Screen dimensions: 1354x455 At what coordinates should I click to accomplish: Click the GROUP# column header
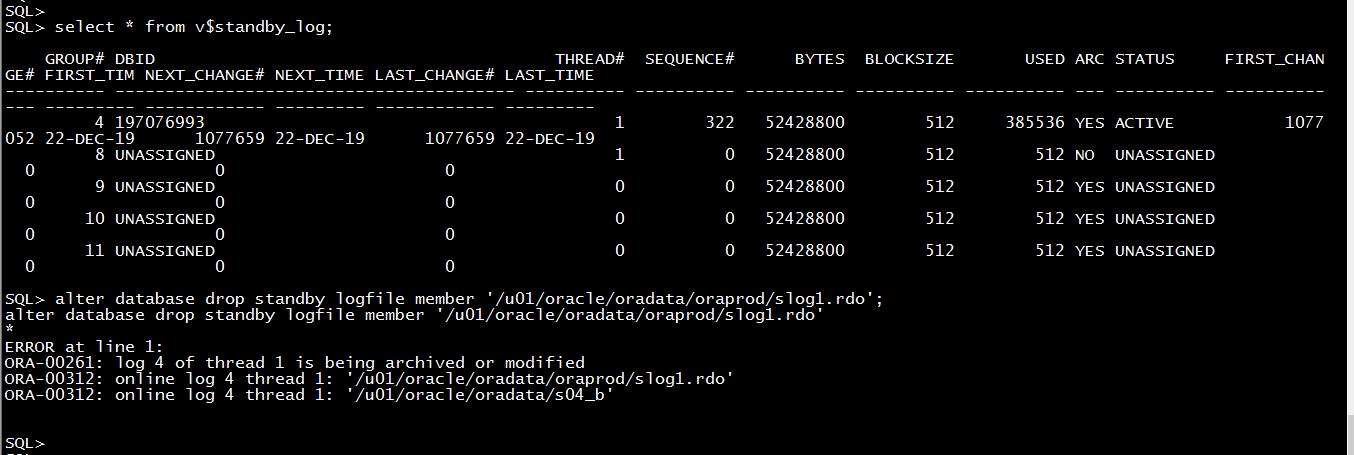(x=75, y=59)
